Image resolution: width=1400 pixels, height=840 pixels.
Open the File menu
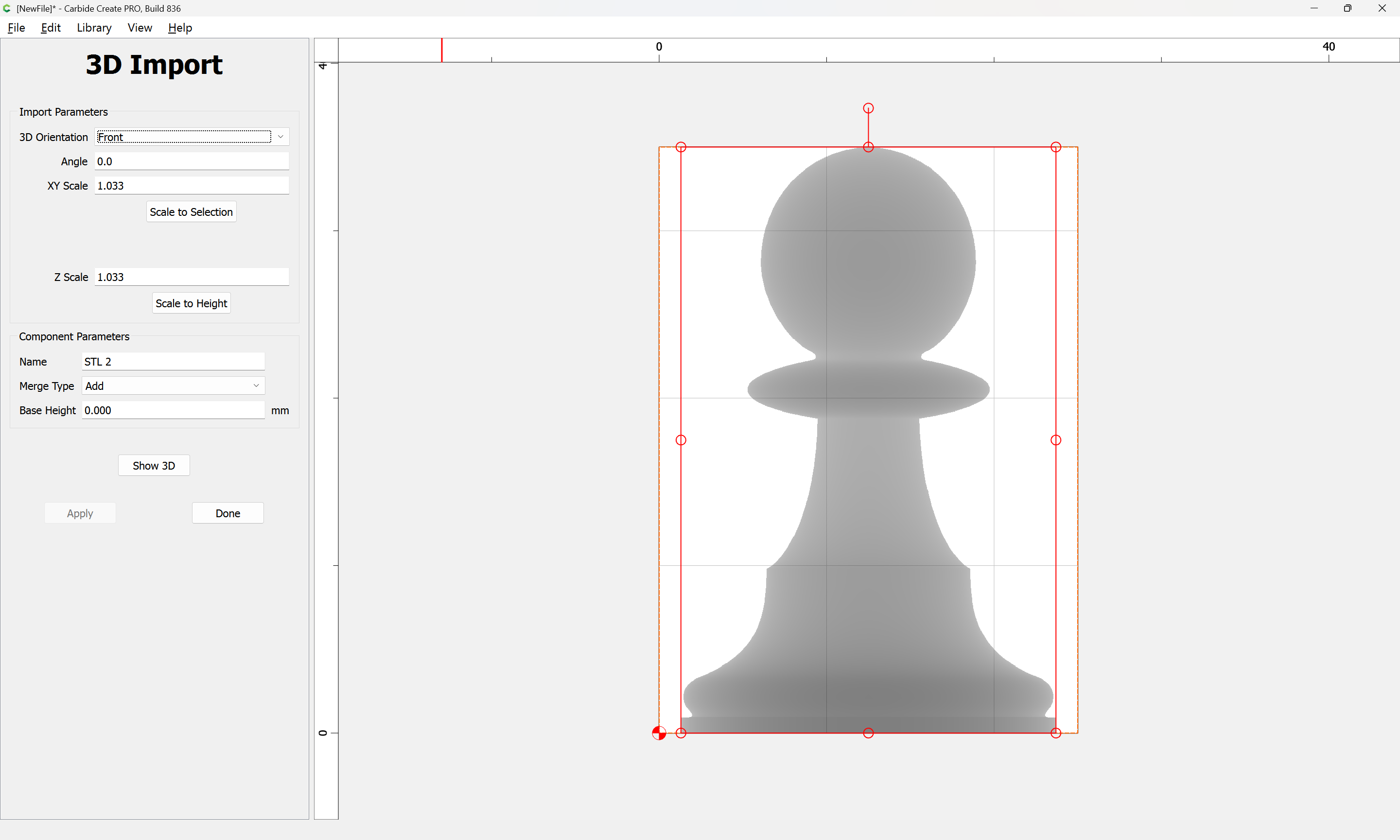[x=16, y=28]
